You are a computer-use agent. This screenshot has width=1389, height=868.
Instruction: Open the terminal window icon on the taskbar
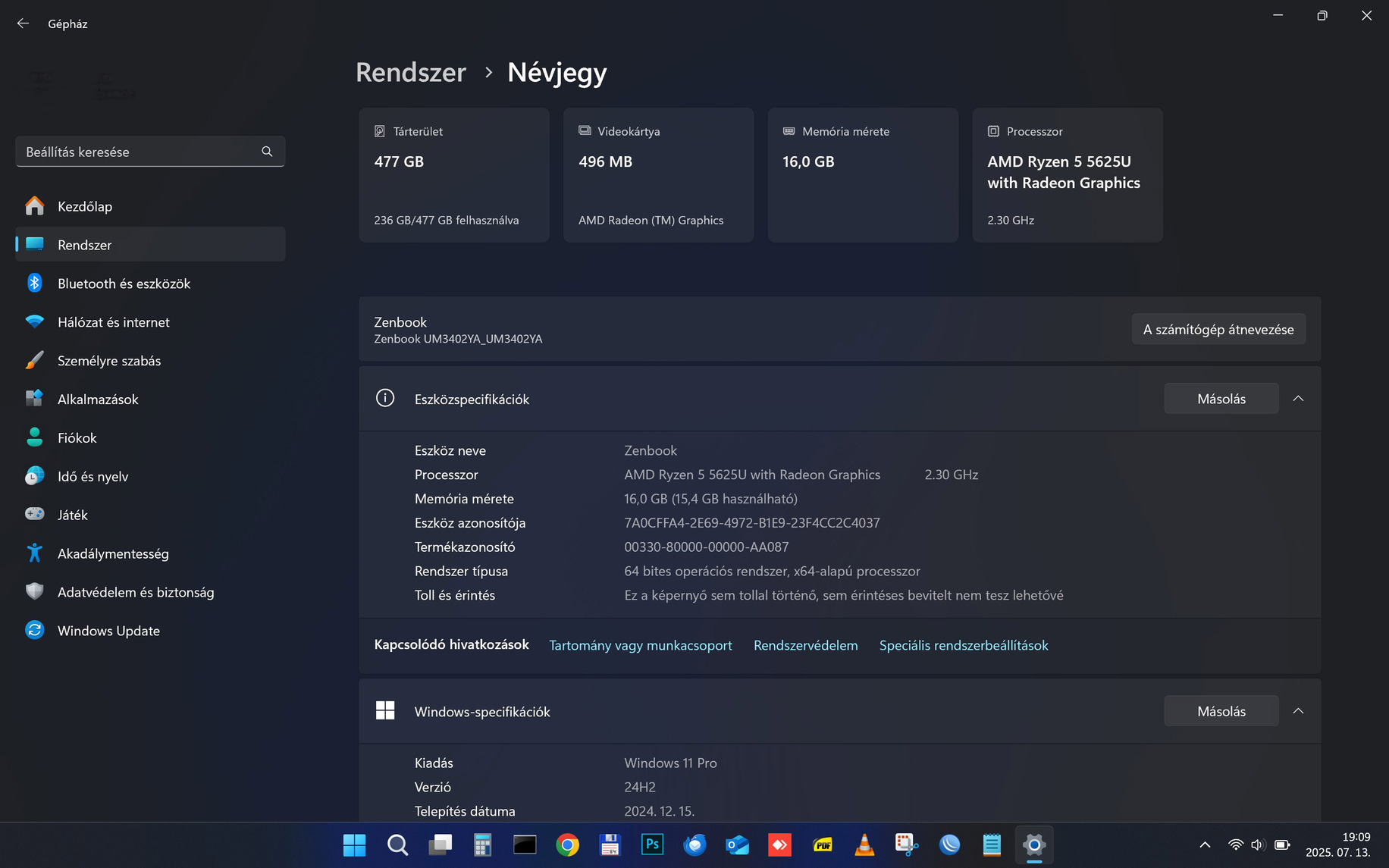coord(525,844)
